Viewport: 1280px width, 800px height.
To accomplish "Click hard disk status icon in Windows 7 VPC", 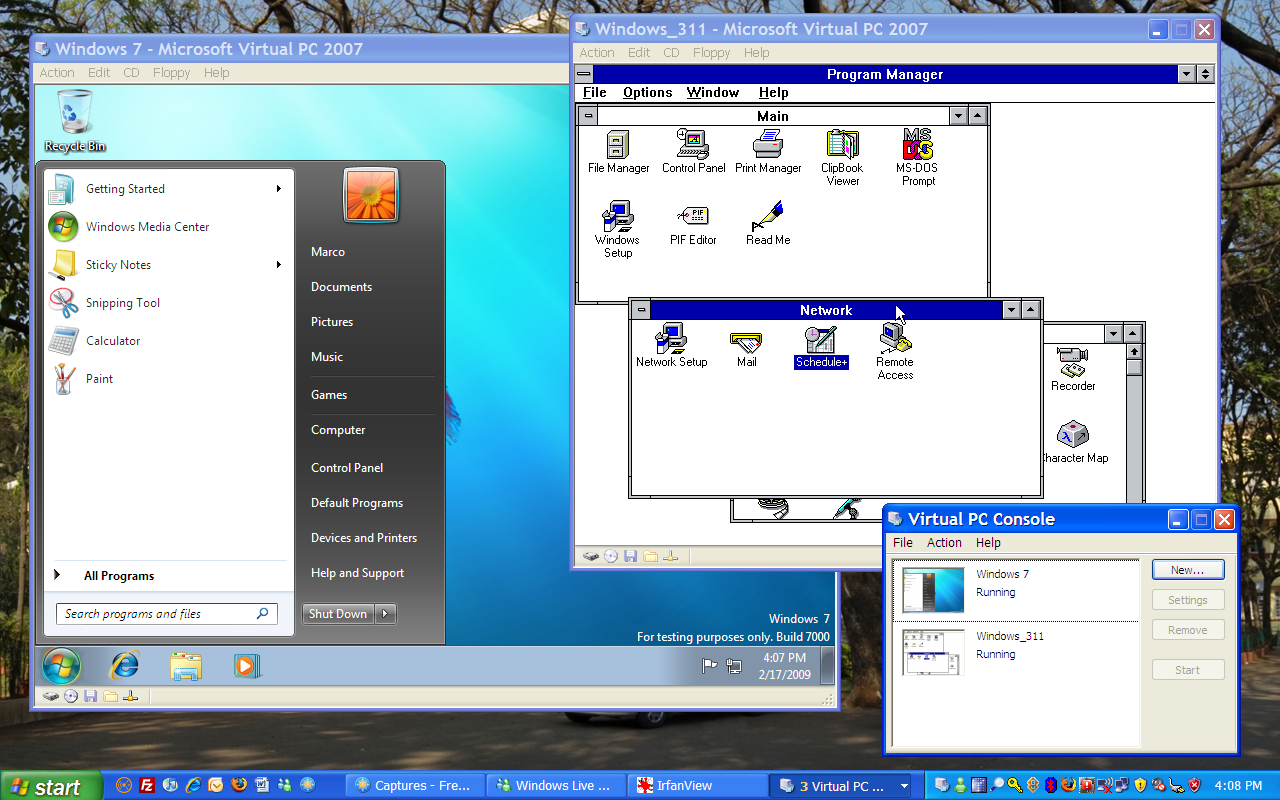I will tap(50, 696).
